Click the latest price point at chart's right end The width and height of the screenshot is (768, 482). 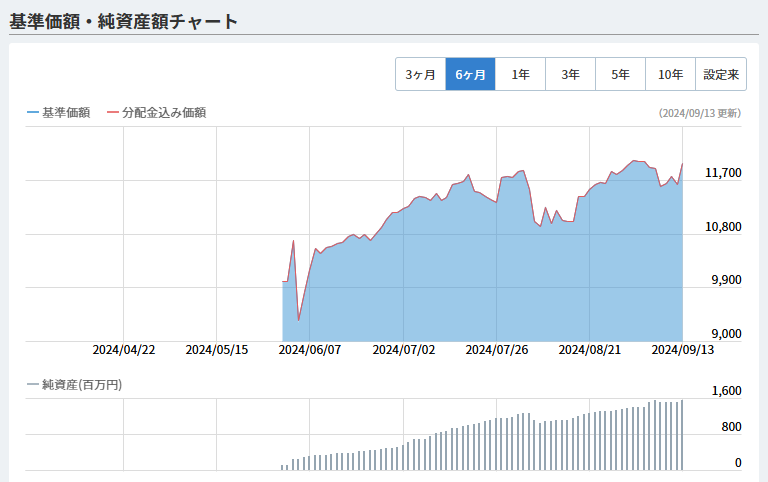[682, 164]
